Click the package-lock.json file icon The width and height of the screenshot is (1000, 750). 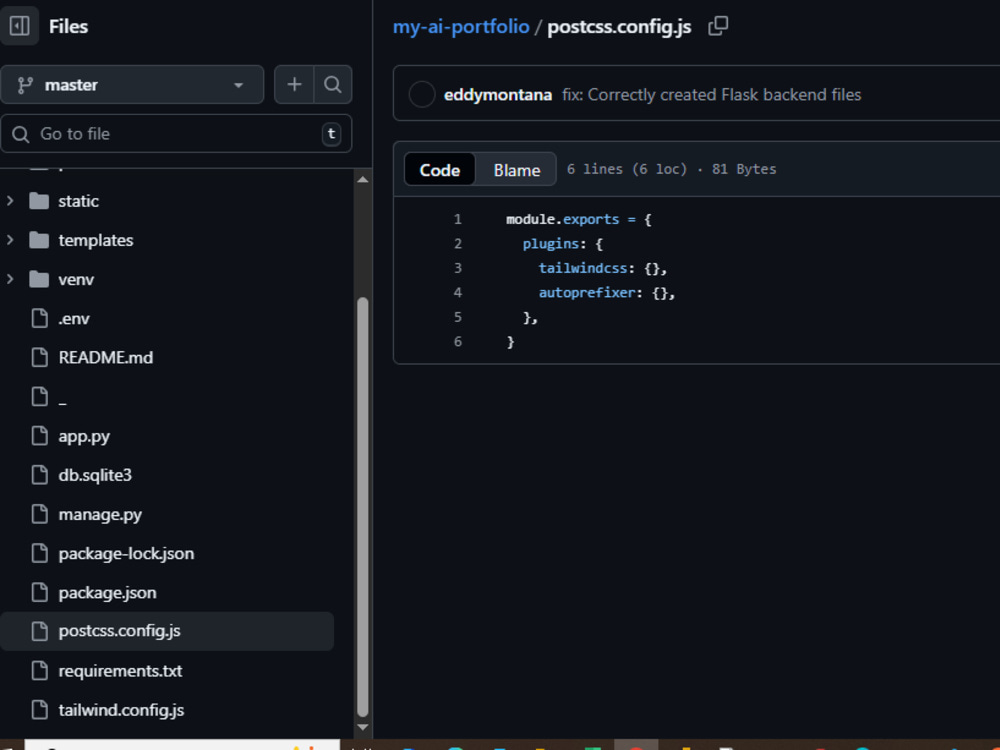click(x=40, y=553)
